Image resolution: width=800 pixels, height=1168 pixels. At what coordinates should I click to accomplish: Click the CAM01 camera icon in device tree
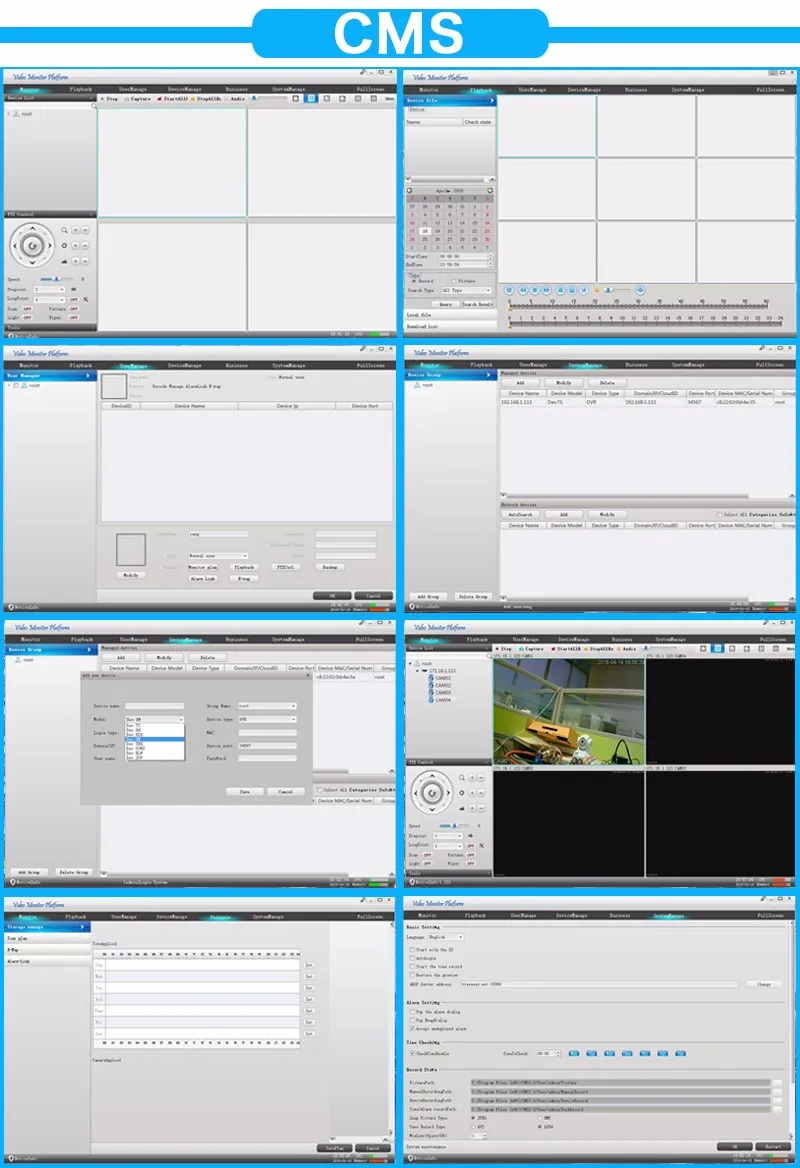[431, 678]
